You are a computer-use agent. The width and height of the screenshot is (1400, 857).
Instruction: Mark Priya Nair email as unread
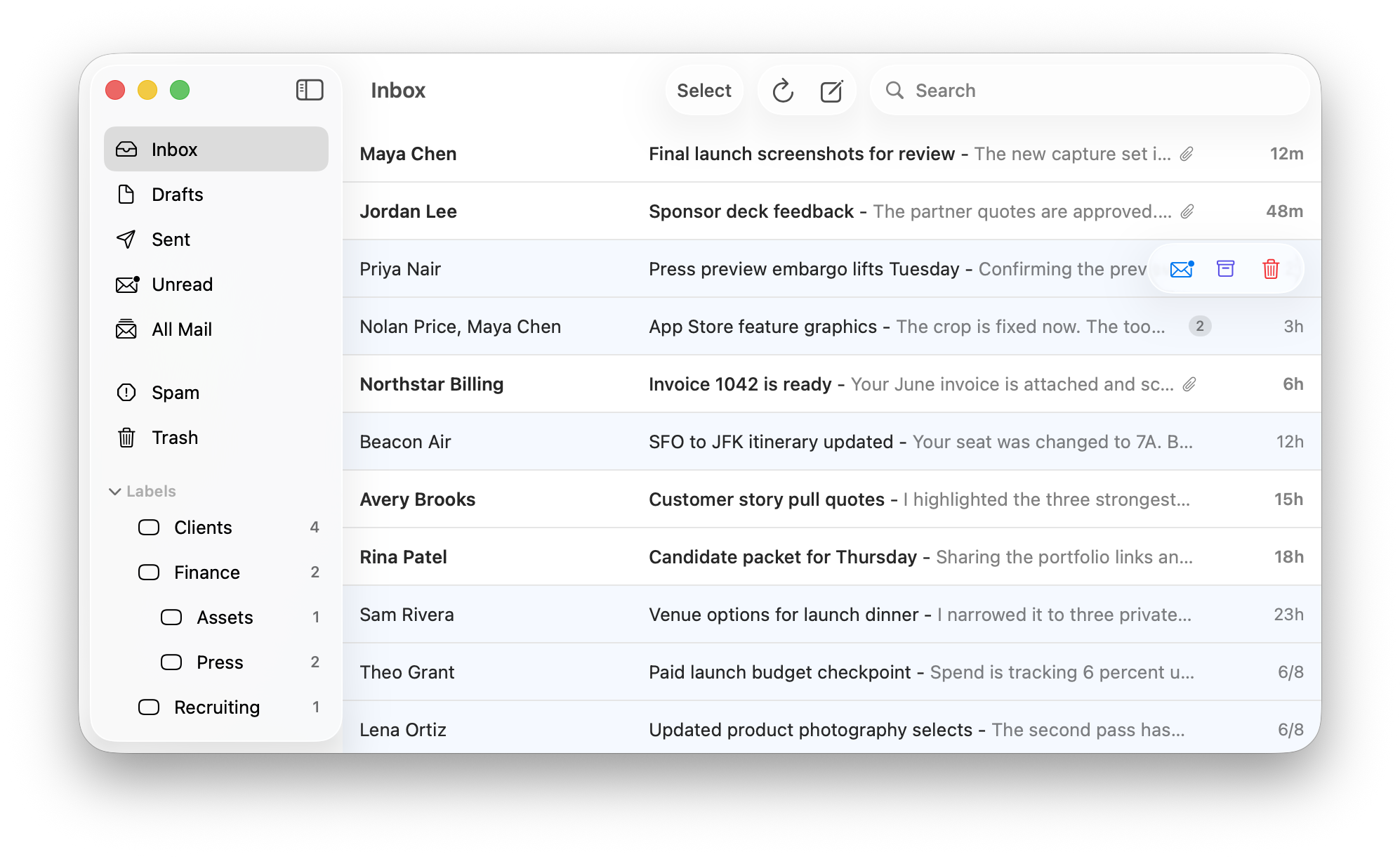(x=1182, y=269)
